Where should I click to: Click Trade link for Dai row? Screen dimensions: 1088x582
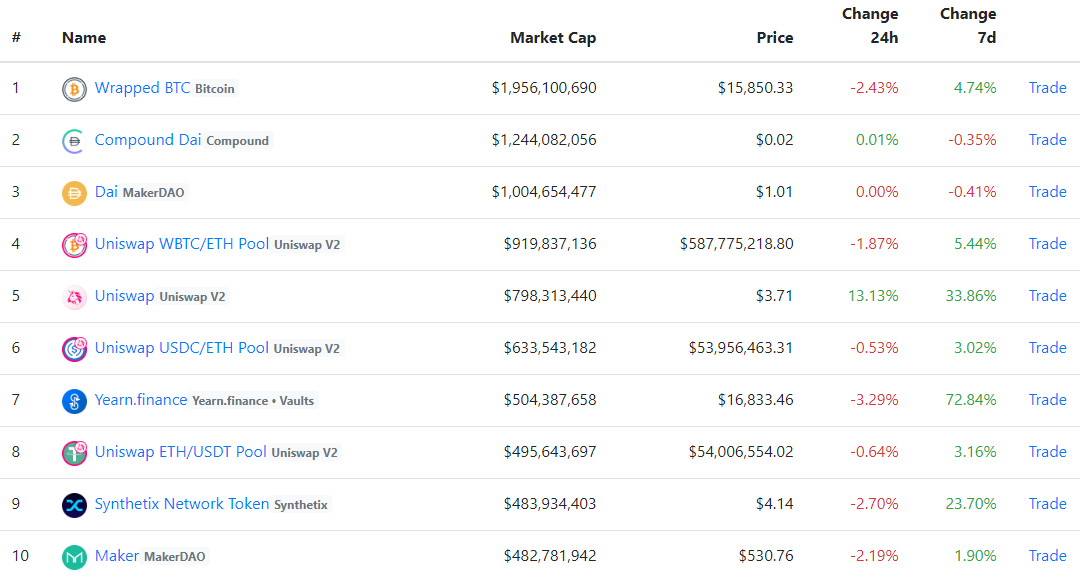pos(1047,192)
